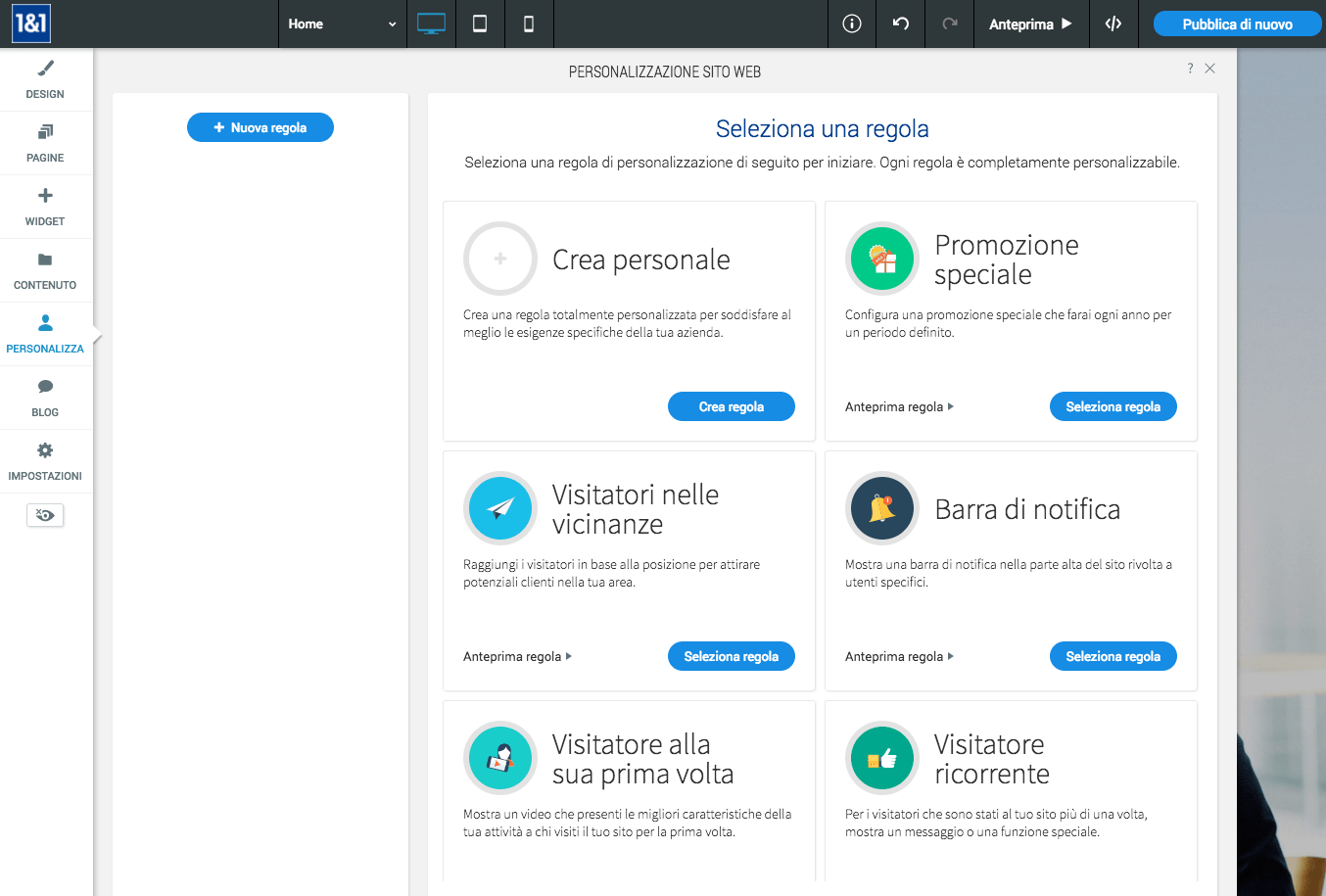Close the Personalizzazione sito web panel
This screenshot has width=1326, height=896.
[x=1210, y=69]
